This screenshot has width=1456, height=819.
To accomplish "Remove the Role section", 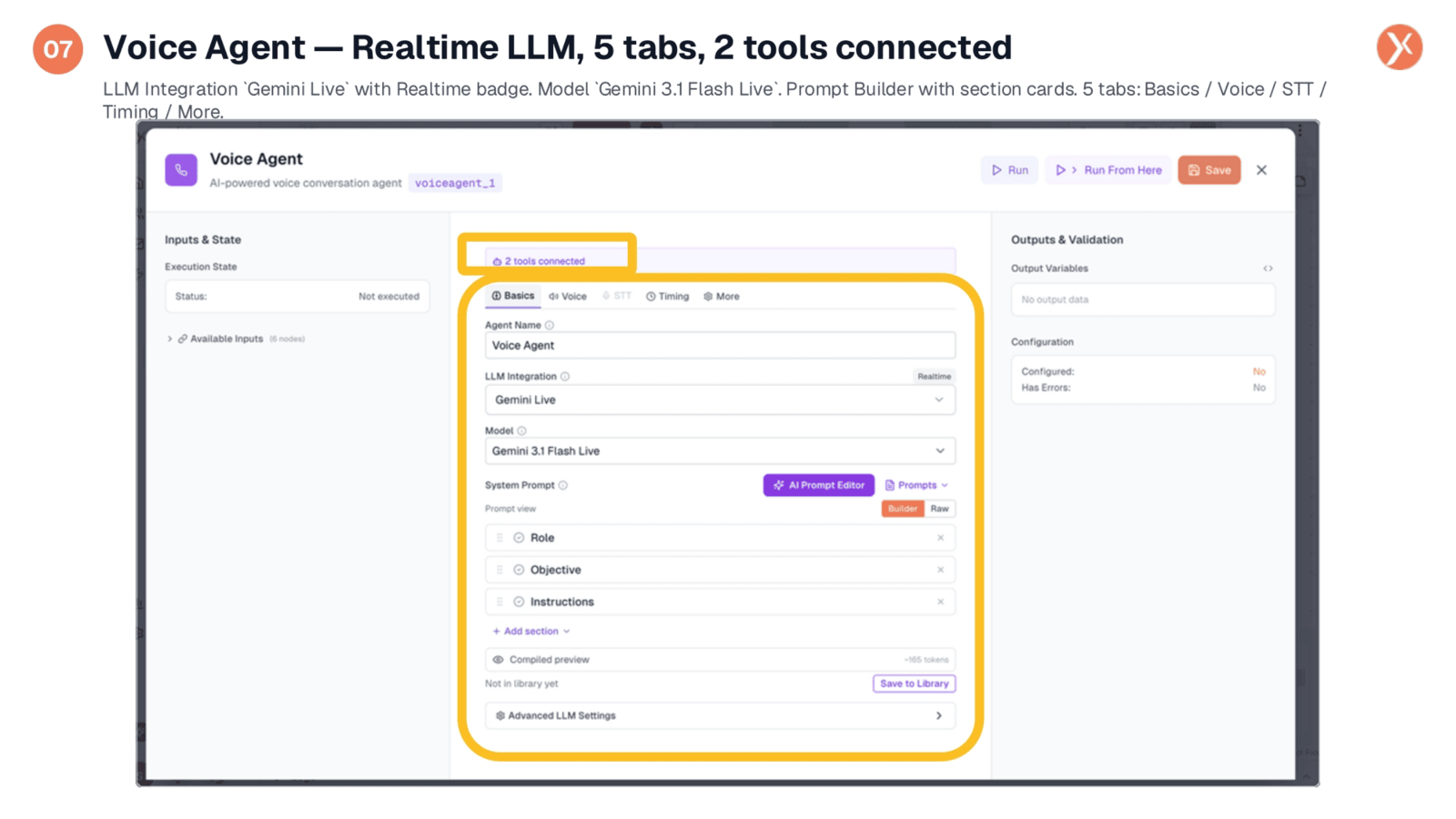I will tap(940, 538).
